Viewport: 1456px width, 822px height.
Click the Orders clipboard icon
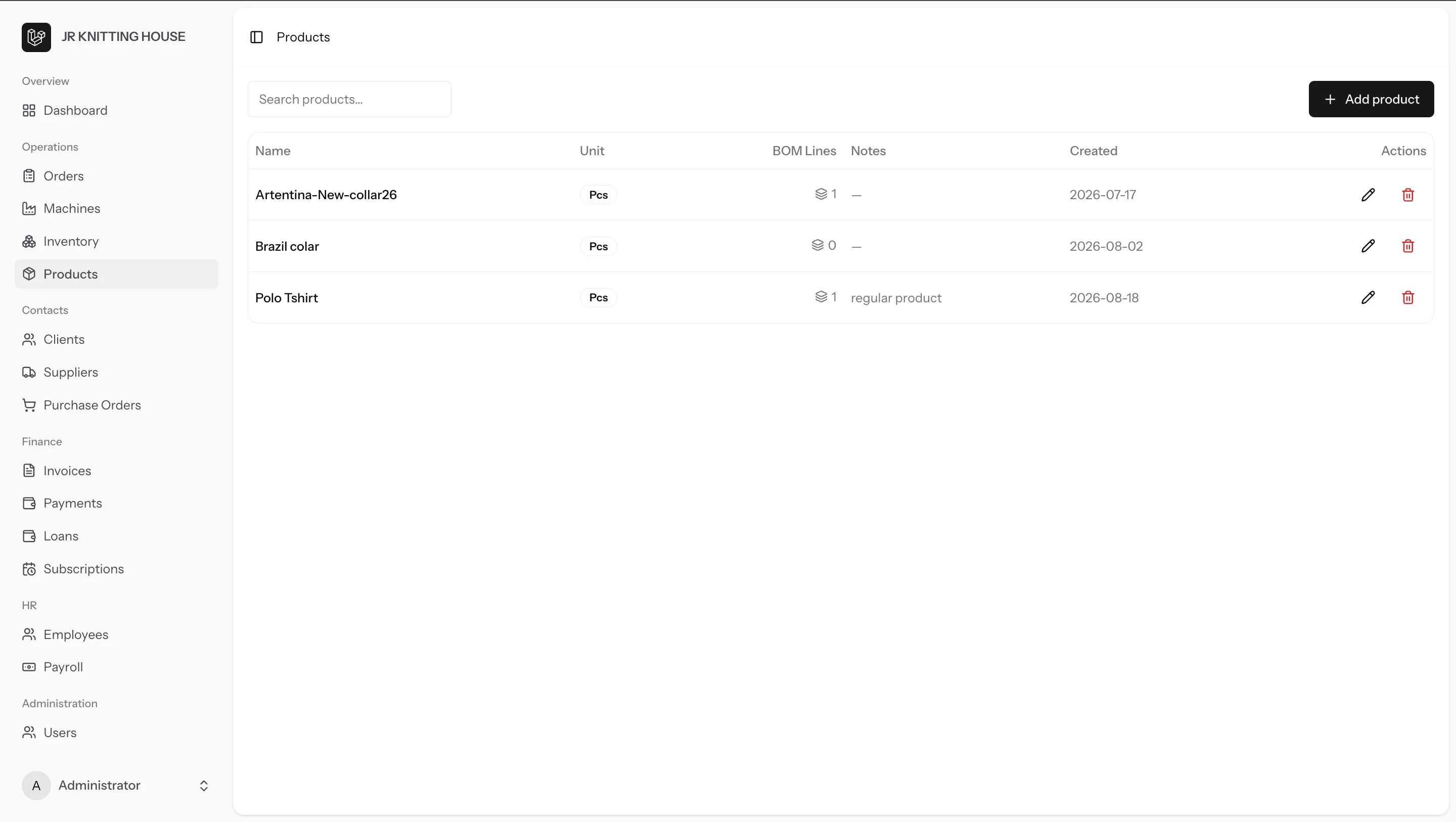coord(29,176)
